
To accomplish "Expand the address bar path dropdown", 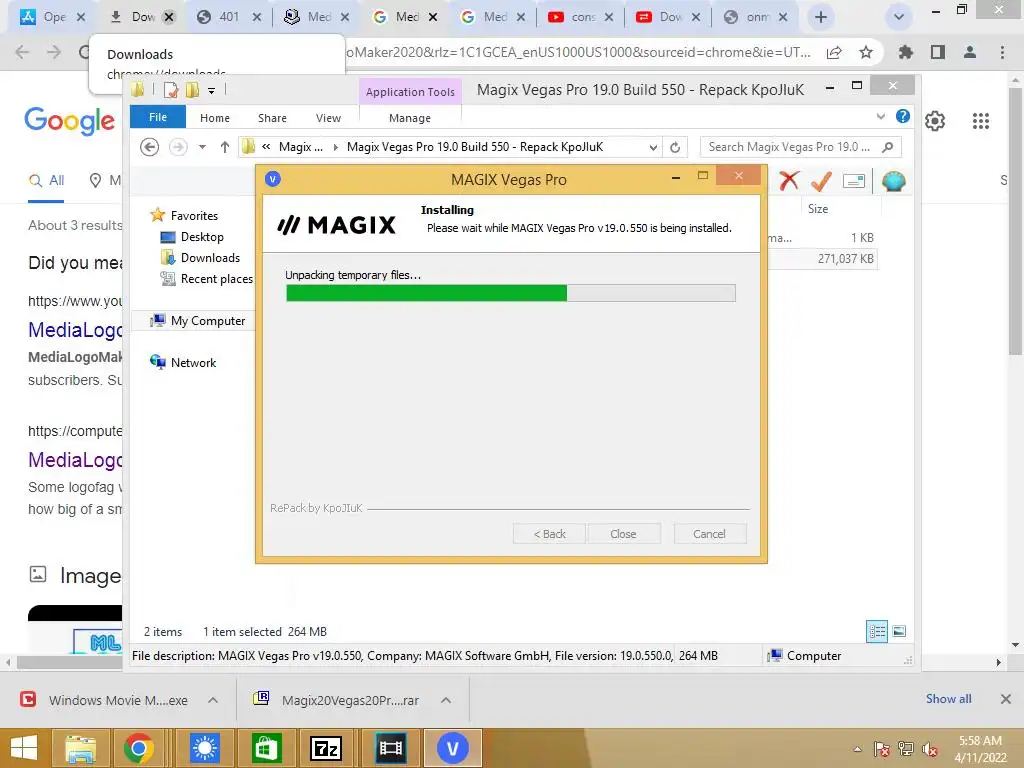I will (653, 148).
